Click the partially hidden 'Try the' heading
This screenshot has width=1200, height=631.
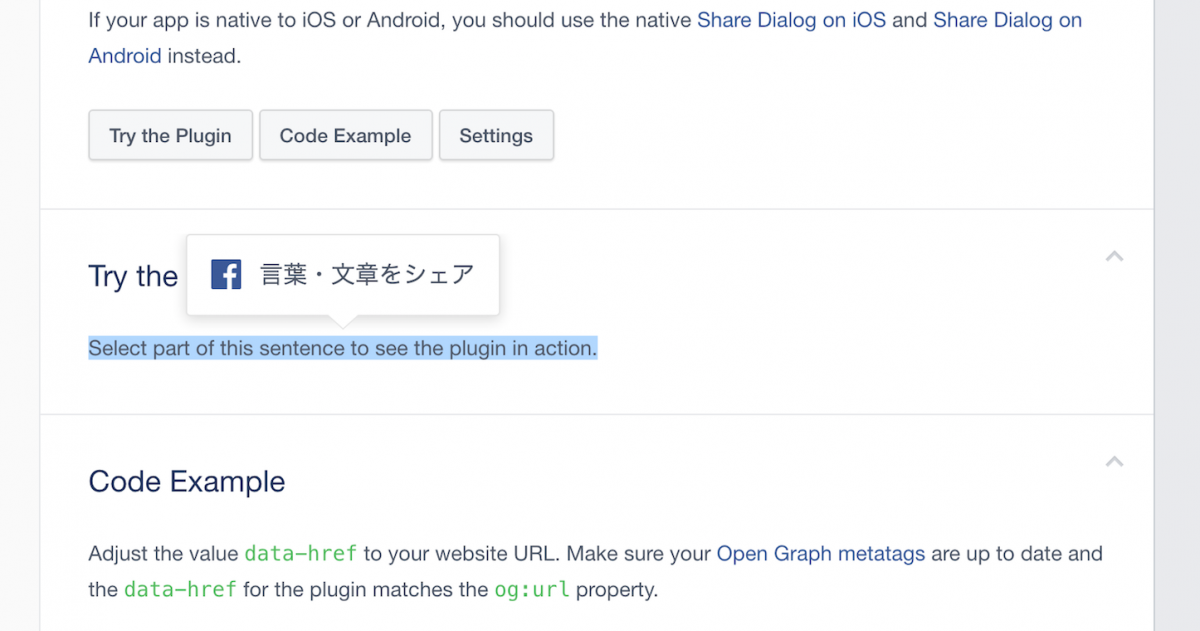click(x=133, y=276)
